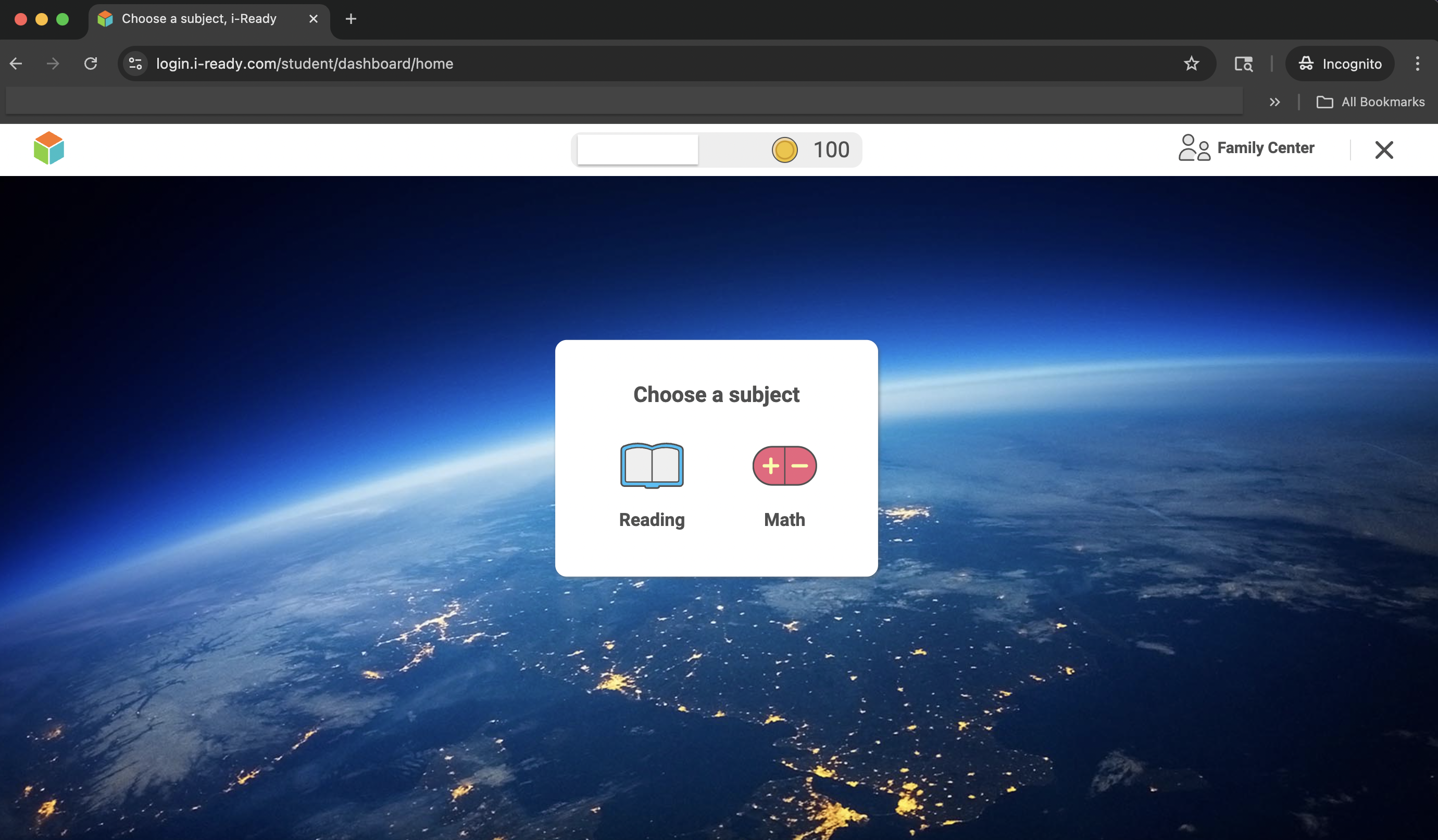Bookmark this page with the star icon
The image size is (1438, 840).
point(1191,64)
